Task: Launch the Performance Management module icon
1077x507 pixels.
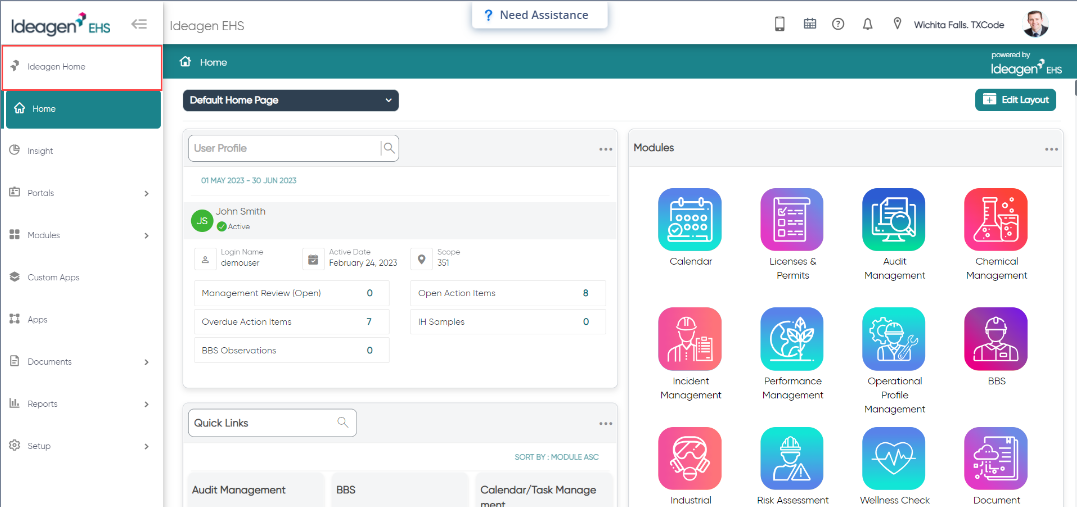Action: (x=792, y=339)
